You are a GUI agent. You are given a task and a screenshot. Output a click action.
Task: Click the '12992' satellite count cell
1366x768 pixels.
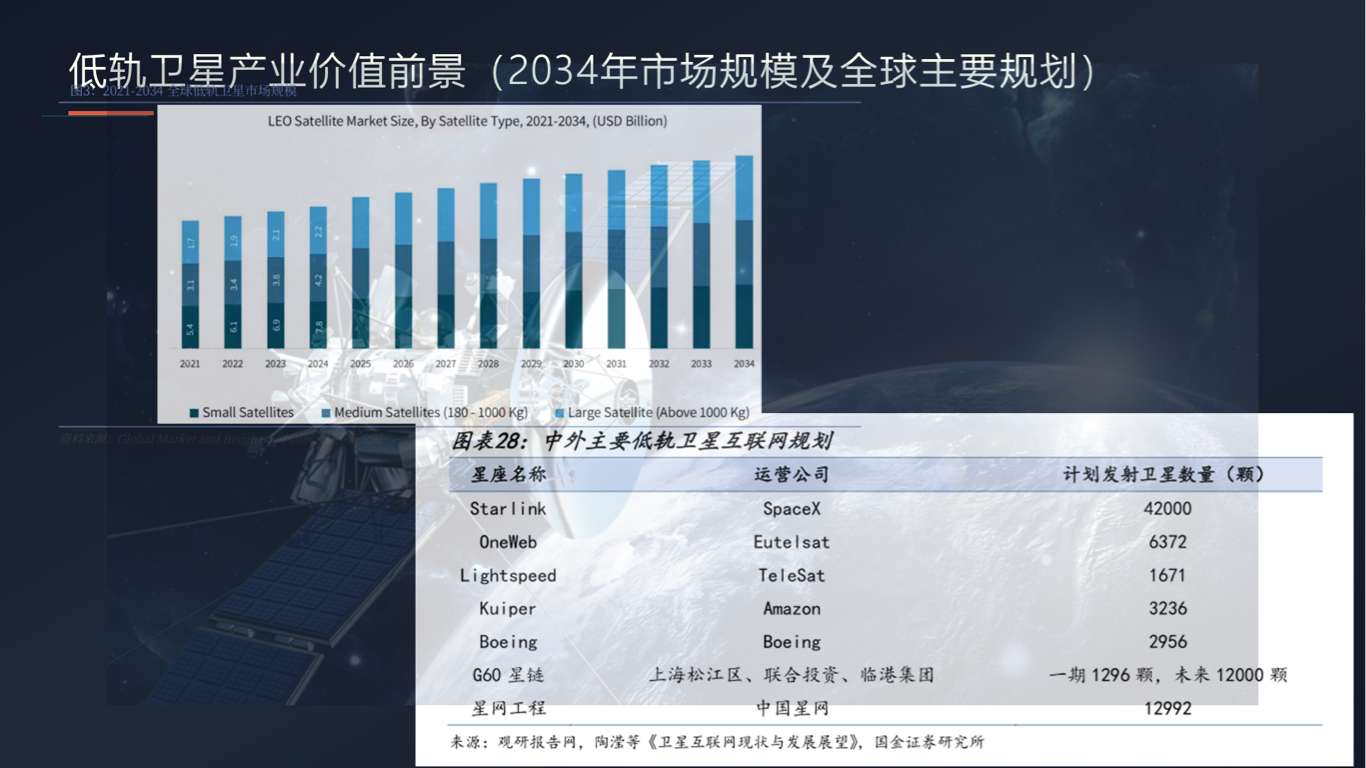click(x=1167, y=709)
